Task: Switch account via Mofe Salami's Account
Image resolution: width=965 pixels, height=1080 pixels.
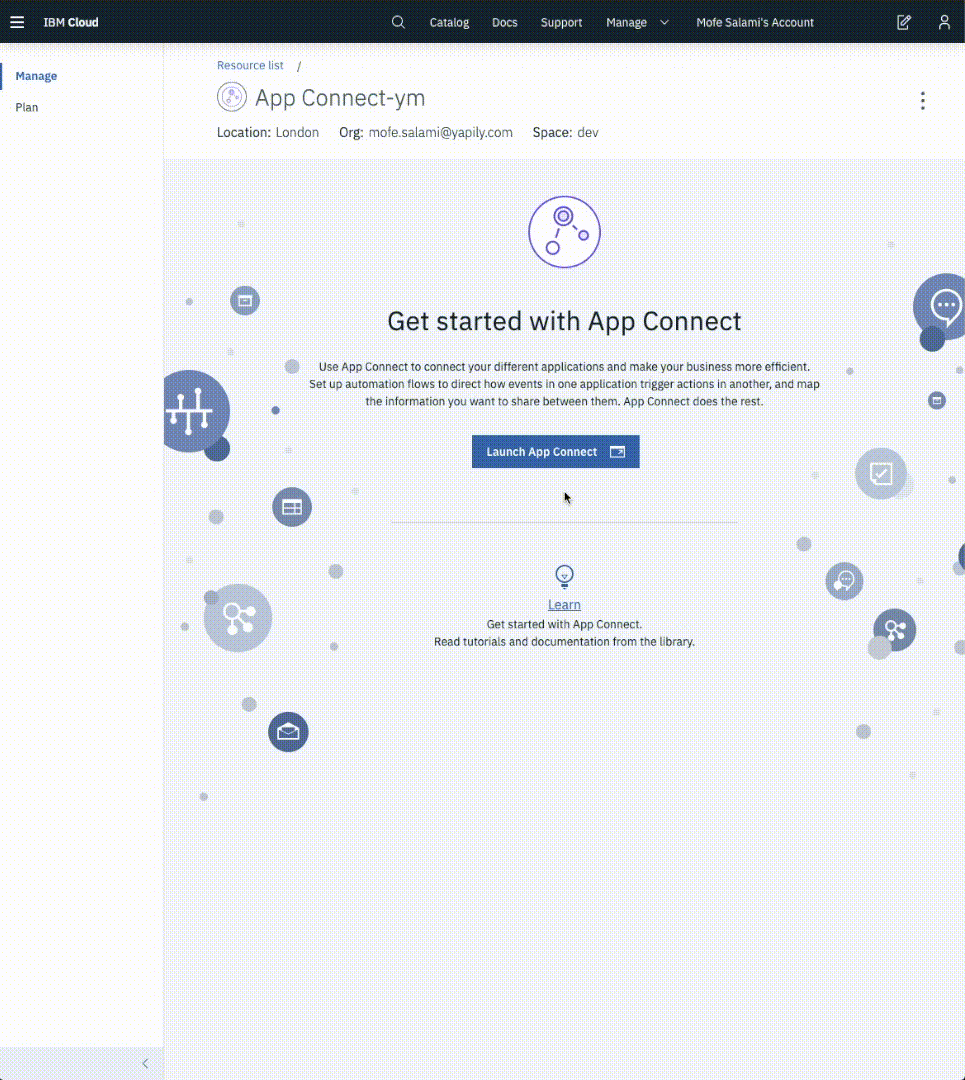Action: [x=755, y=22]
